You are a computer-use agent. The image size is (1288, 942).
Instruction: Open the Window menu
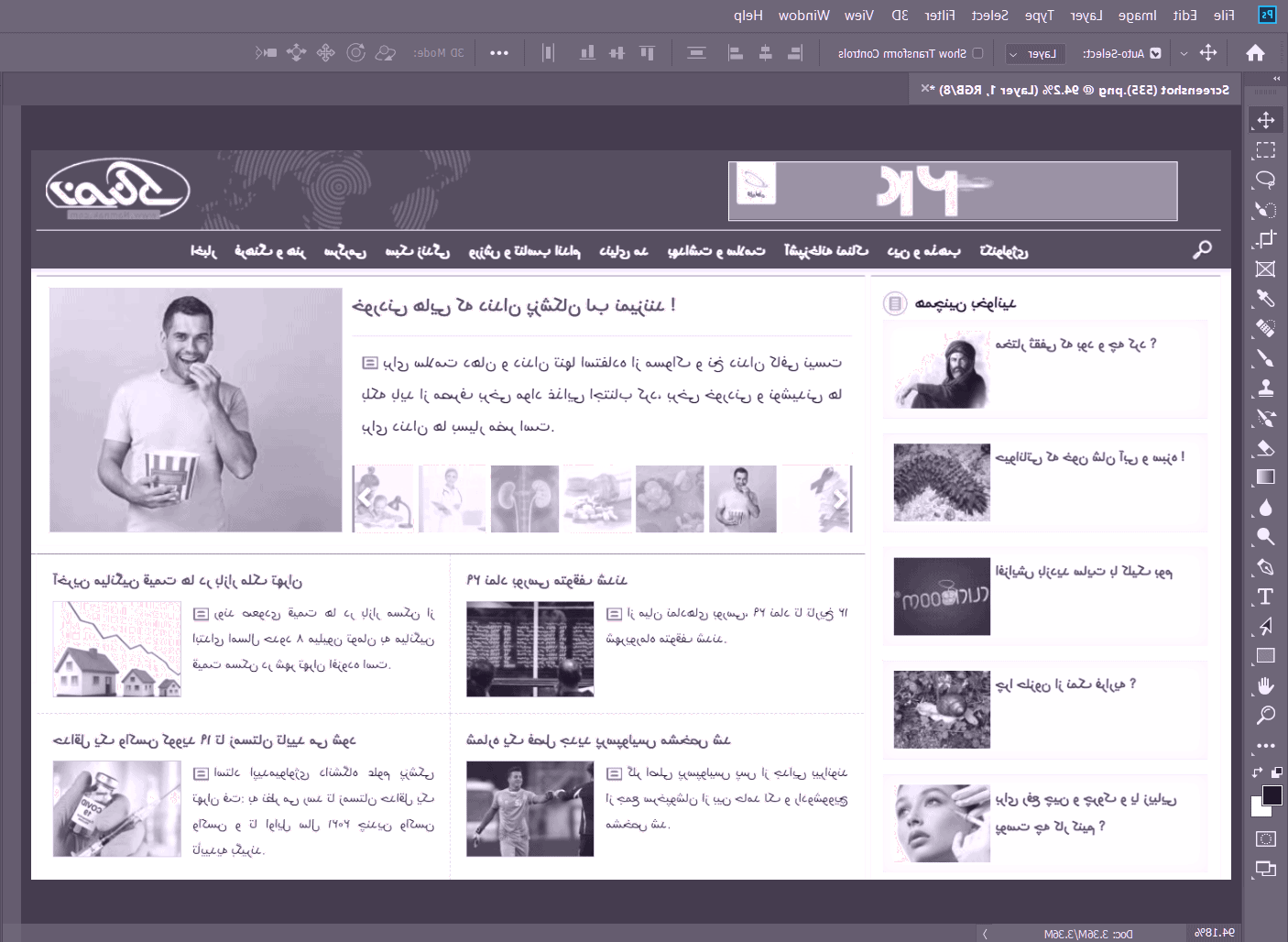pos(803,15)
